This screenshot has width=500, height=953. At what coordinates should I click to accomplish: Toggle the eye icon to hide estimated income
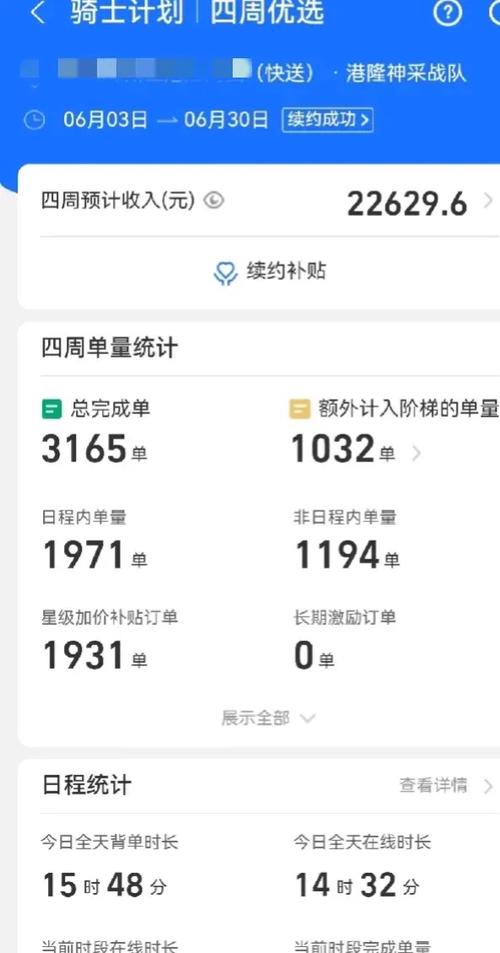click(x=213, y=201)
